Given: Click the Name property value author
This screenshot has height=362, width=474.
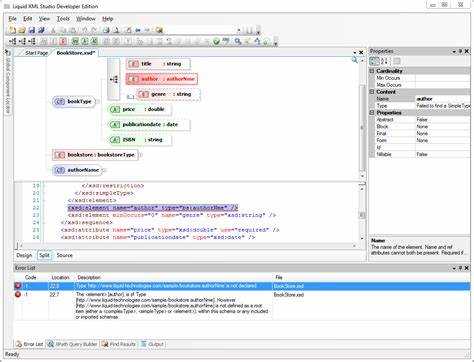Looking at the screenshot, I should click(443, 99).
